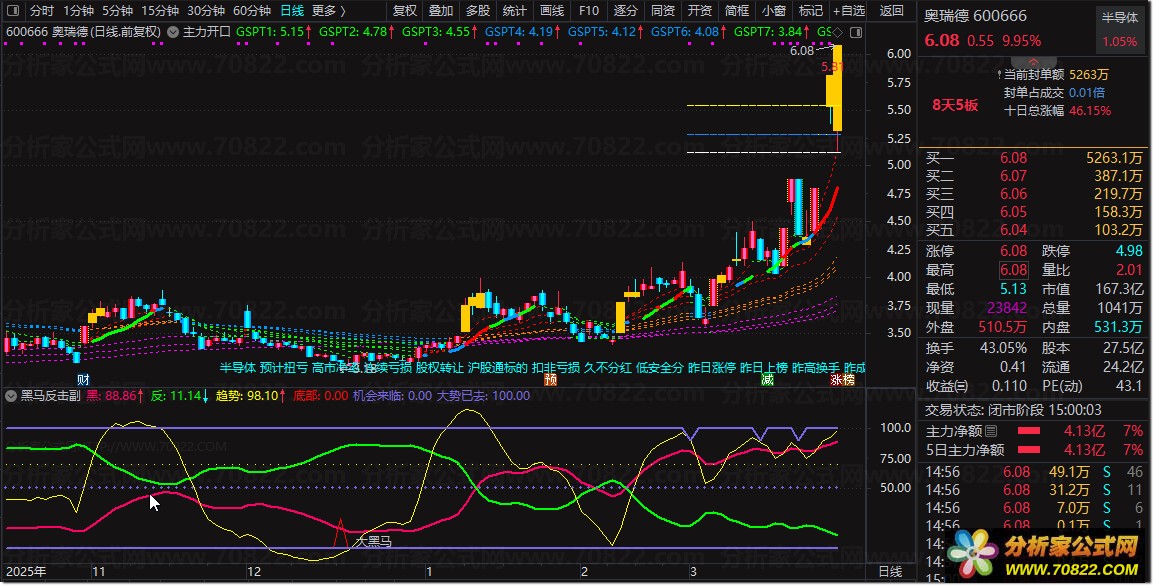Switch to 分时 chart period
1155x586 pixels.
pos(41,11)
